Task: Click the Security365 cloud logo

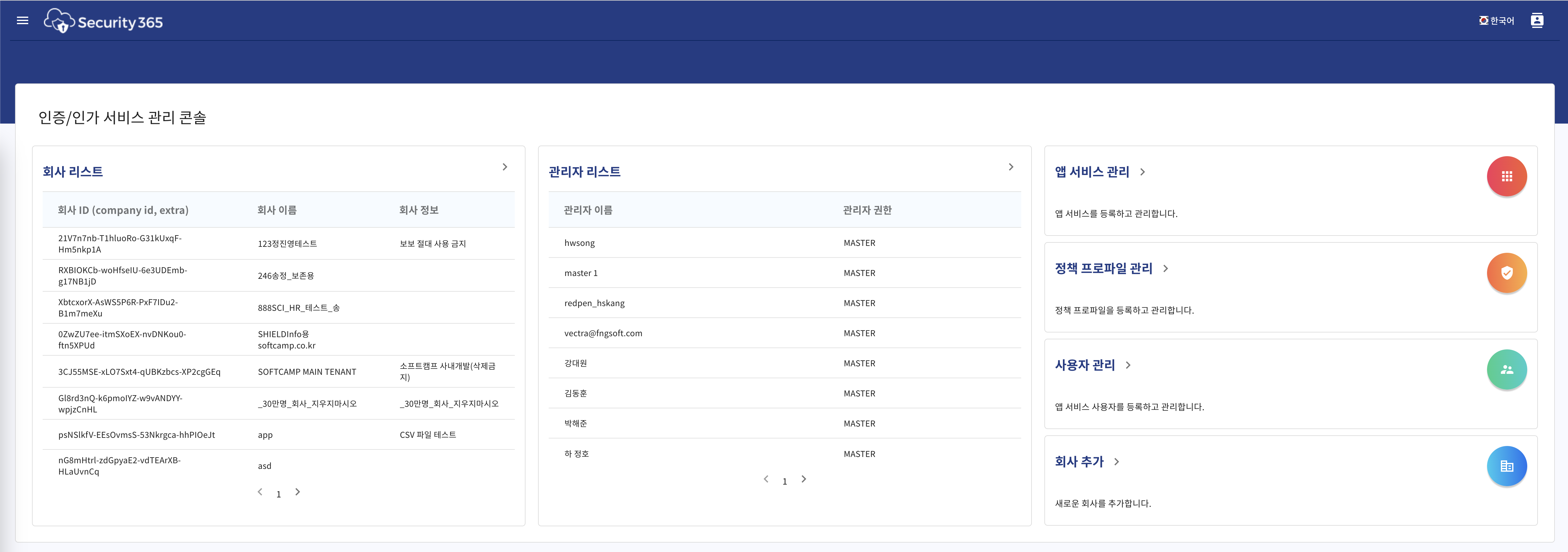Action: coord(59,21)
